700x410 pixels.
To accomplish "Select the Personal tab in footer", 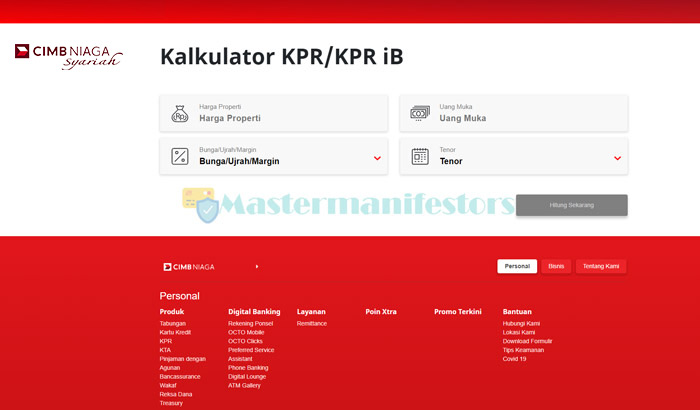I will pos(517,266).
